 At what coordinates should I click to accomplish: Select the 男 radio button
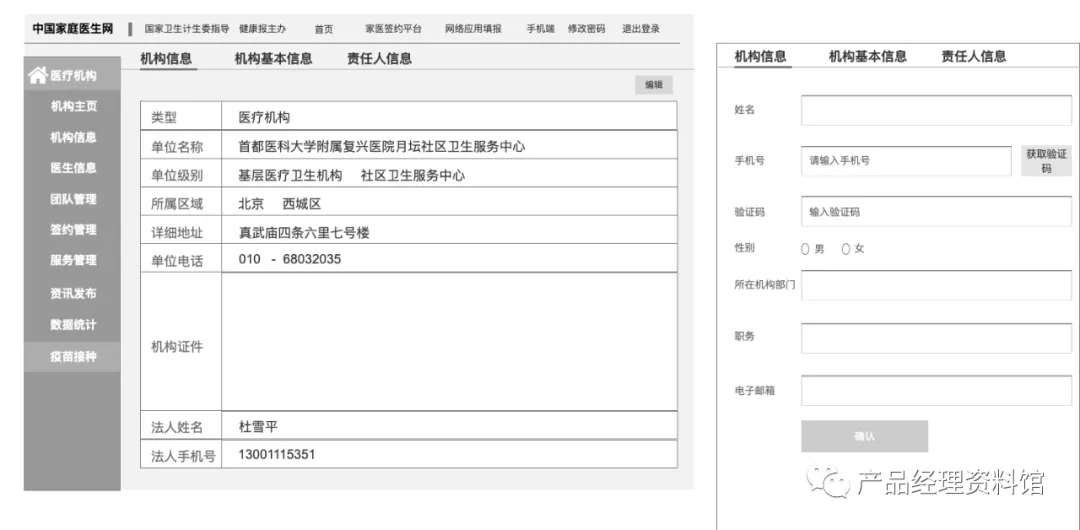tap(805, 249)
